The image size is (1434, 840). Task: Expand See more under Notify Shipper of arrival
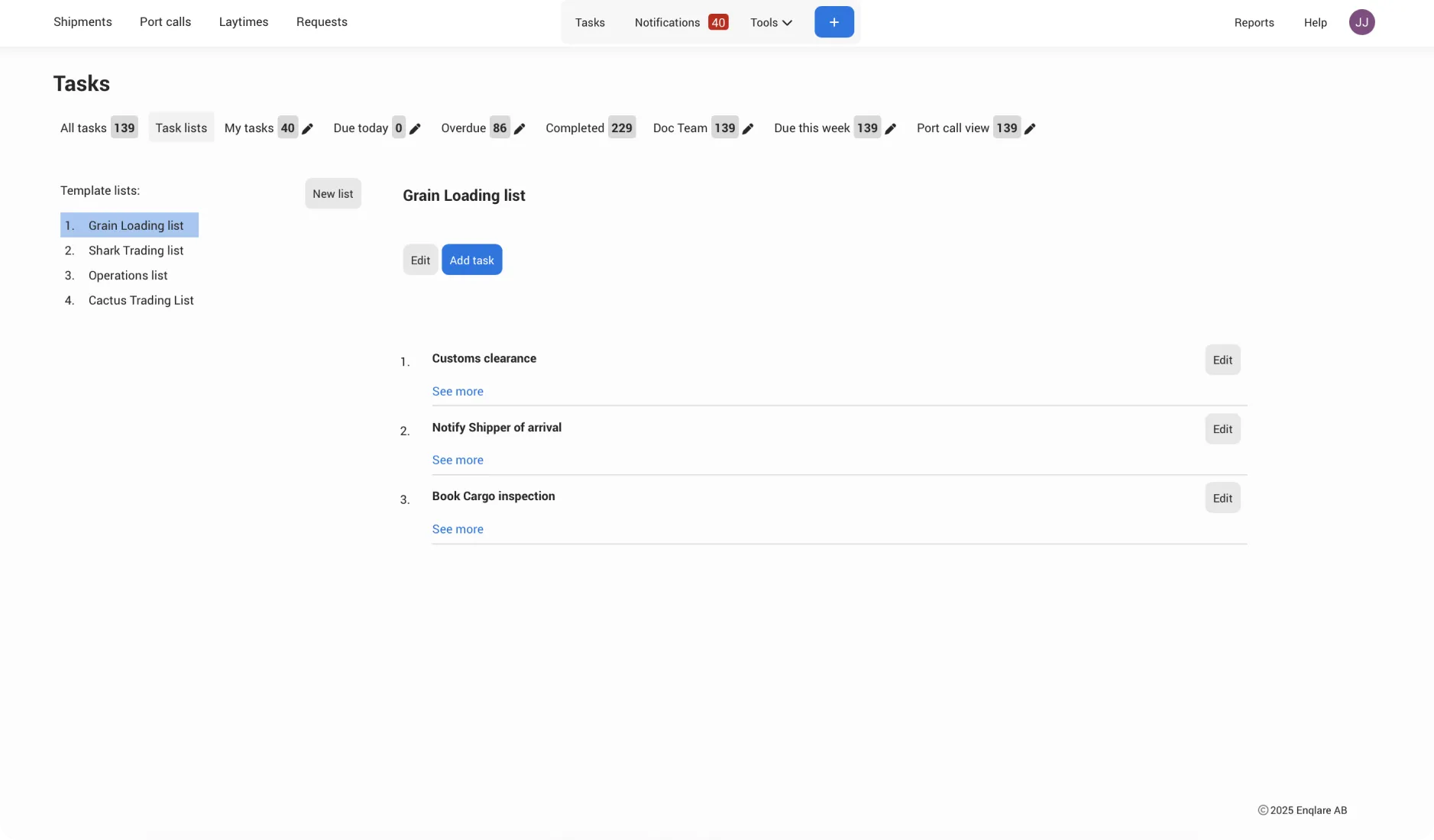coord(458,460)
